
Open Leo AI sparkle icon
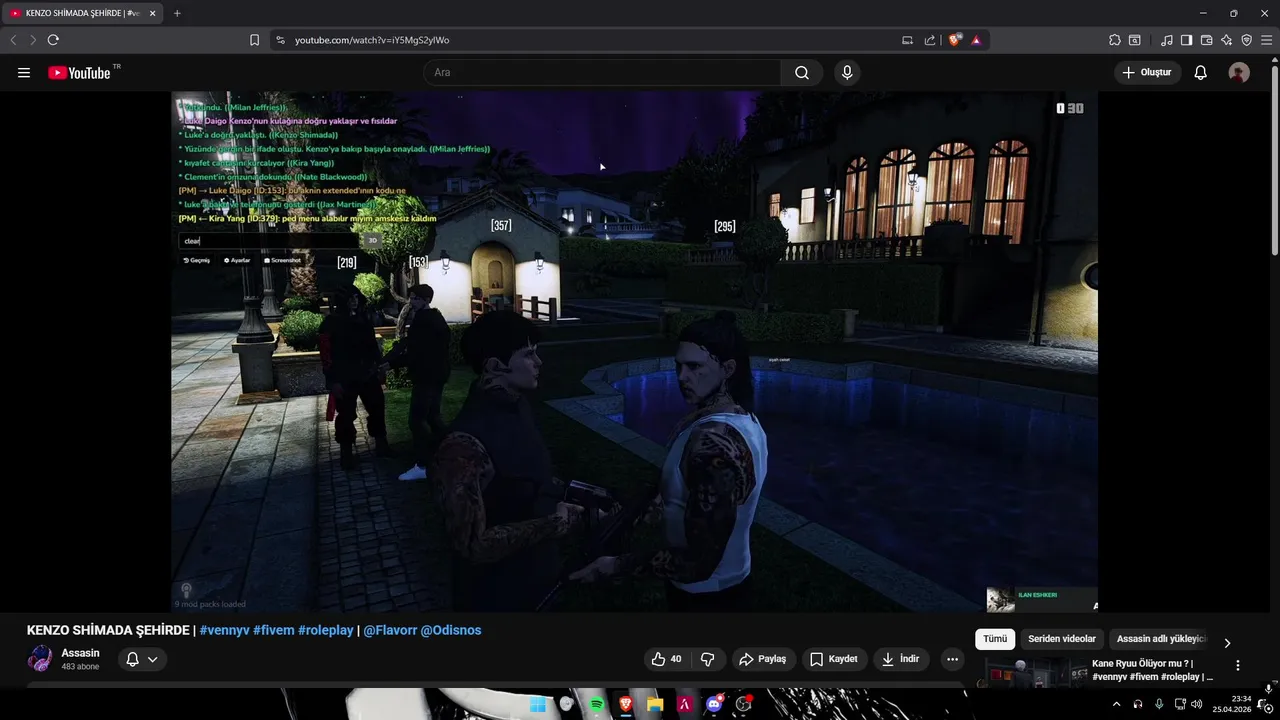point(1226,40)
